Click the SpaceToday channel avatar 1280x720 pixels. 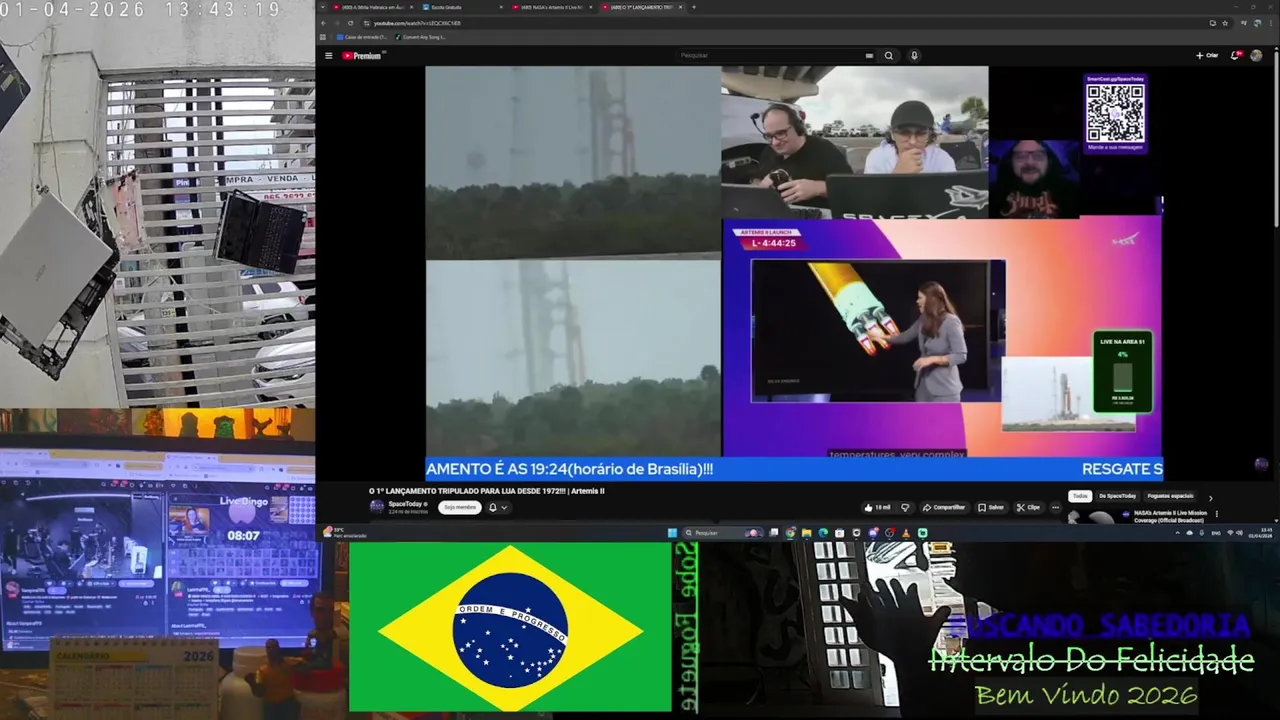pos(377,507)
